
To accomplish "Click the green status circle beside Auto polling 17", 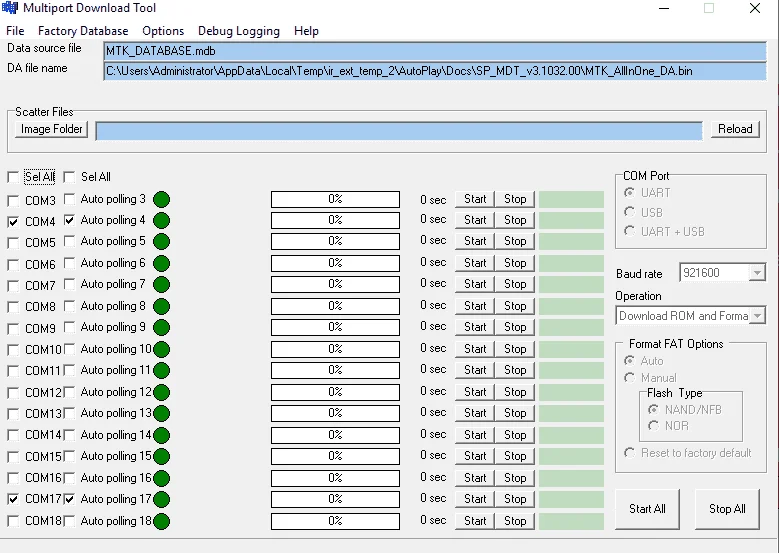I will tap(161, 499).
